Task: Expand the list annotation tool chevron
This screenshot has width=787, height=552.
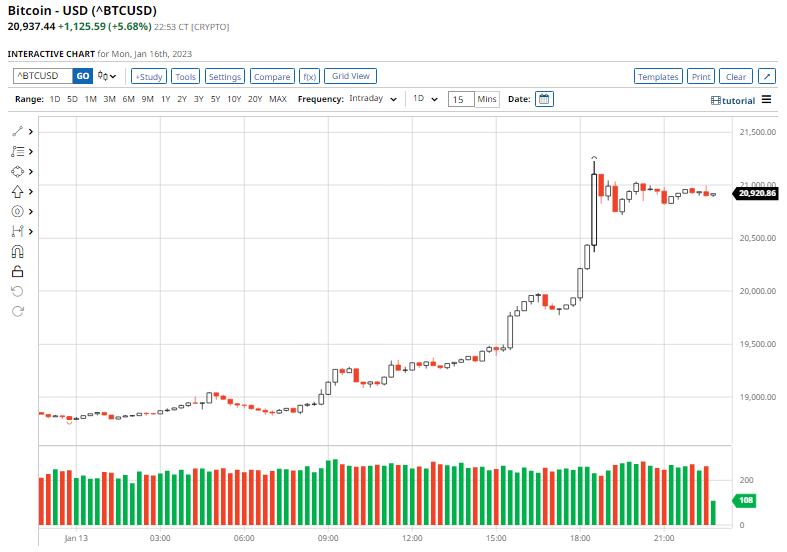Action: 31,152
